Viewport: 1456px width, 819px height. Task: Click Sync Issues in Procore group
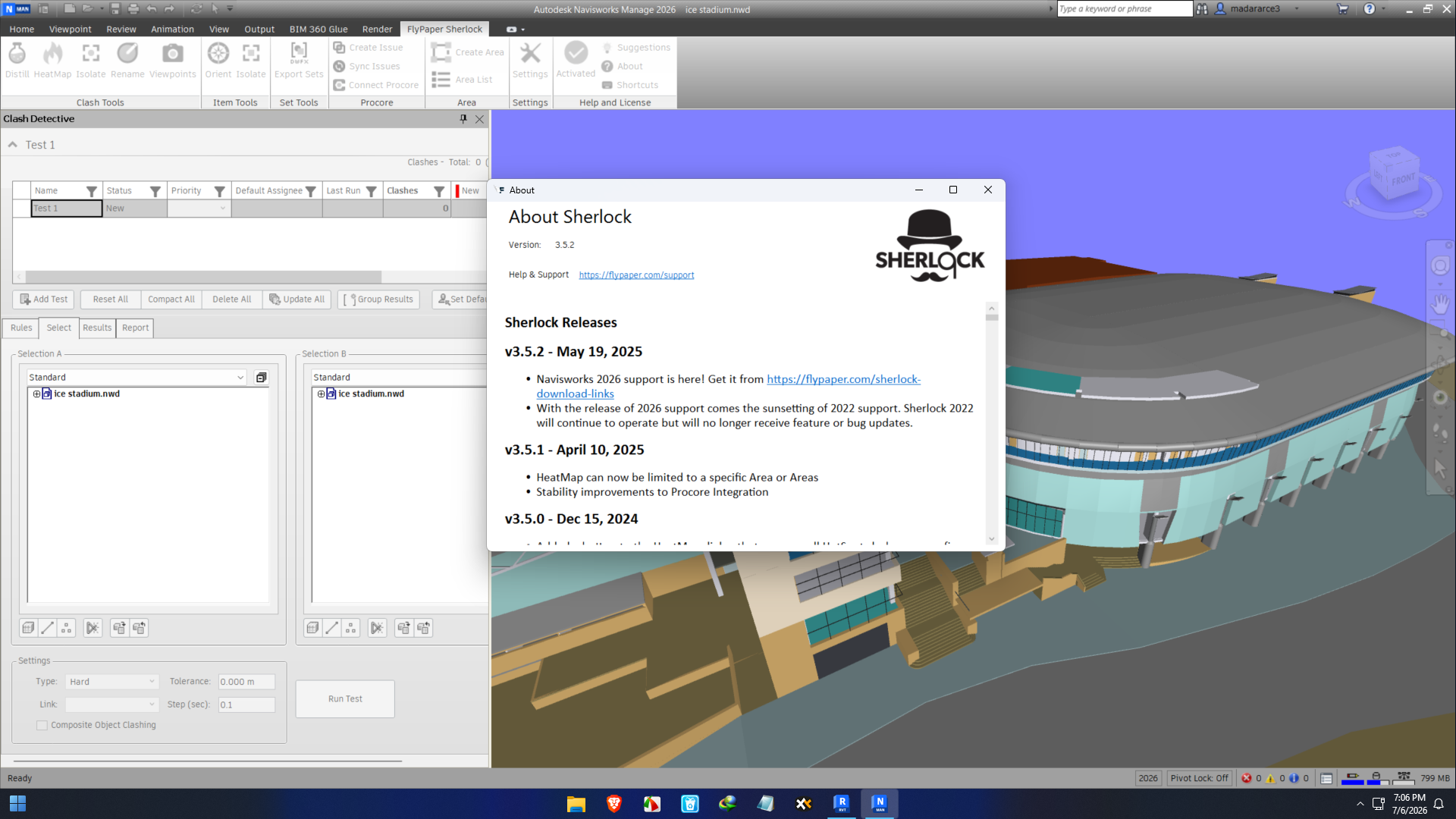coord(366,66)
